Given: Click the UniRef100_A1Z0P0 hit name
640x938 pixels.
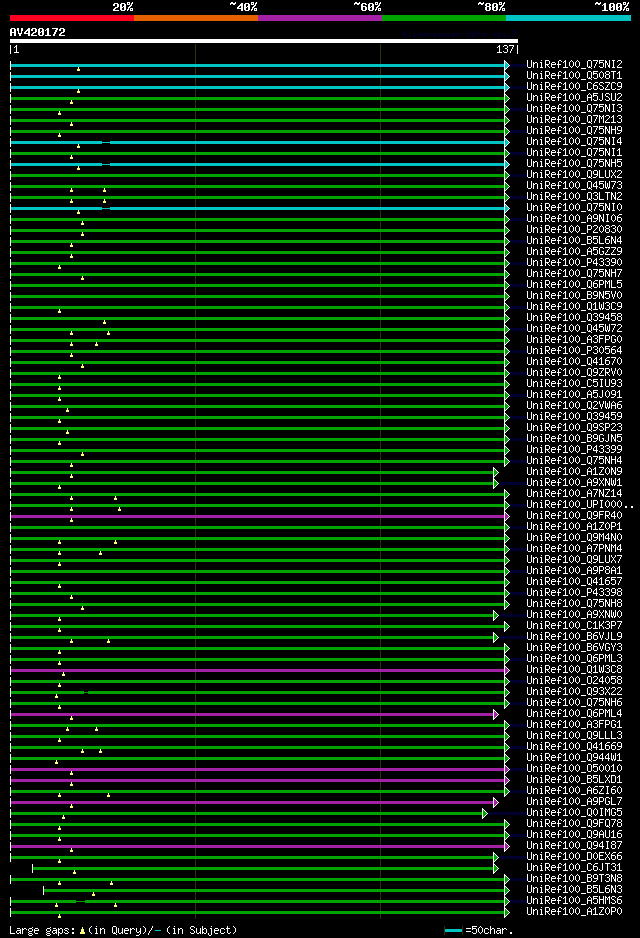Looking at the screenshot, I should pos(574,912).
